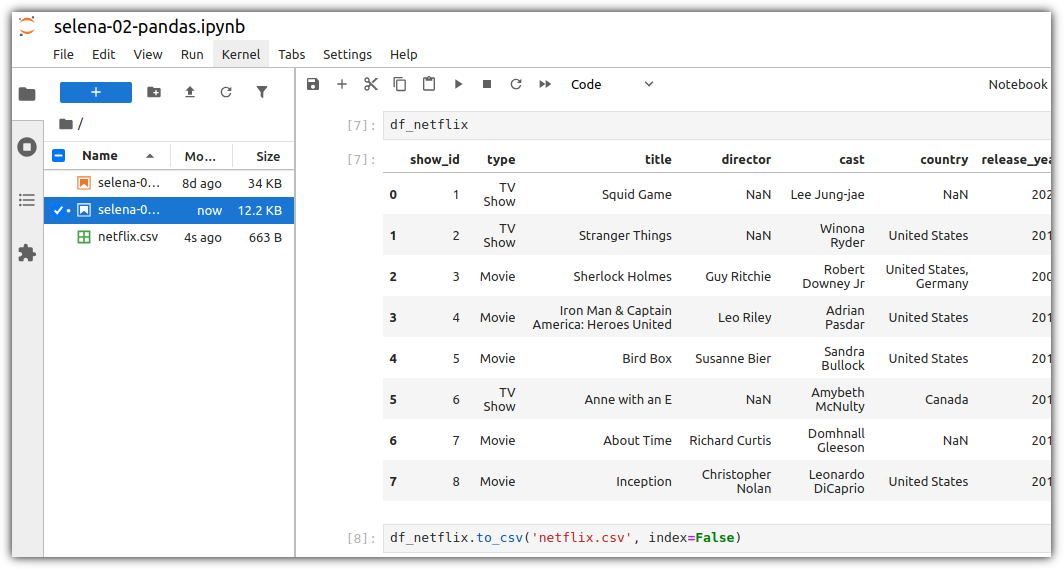Click the Upload Files icon
1064x570 pixels.
point(190,92)
